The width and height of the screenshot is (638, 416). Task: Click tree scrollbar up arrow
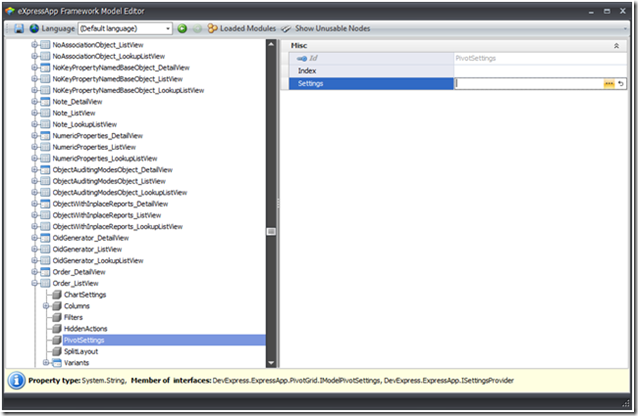[x=271, y=44]
